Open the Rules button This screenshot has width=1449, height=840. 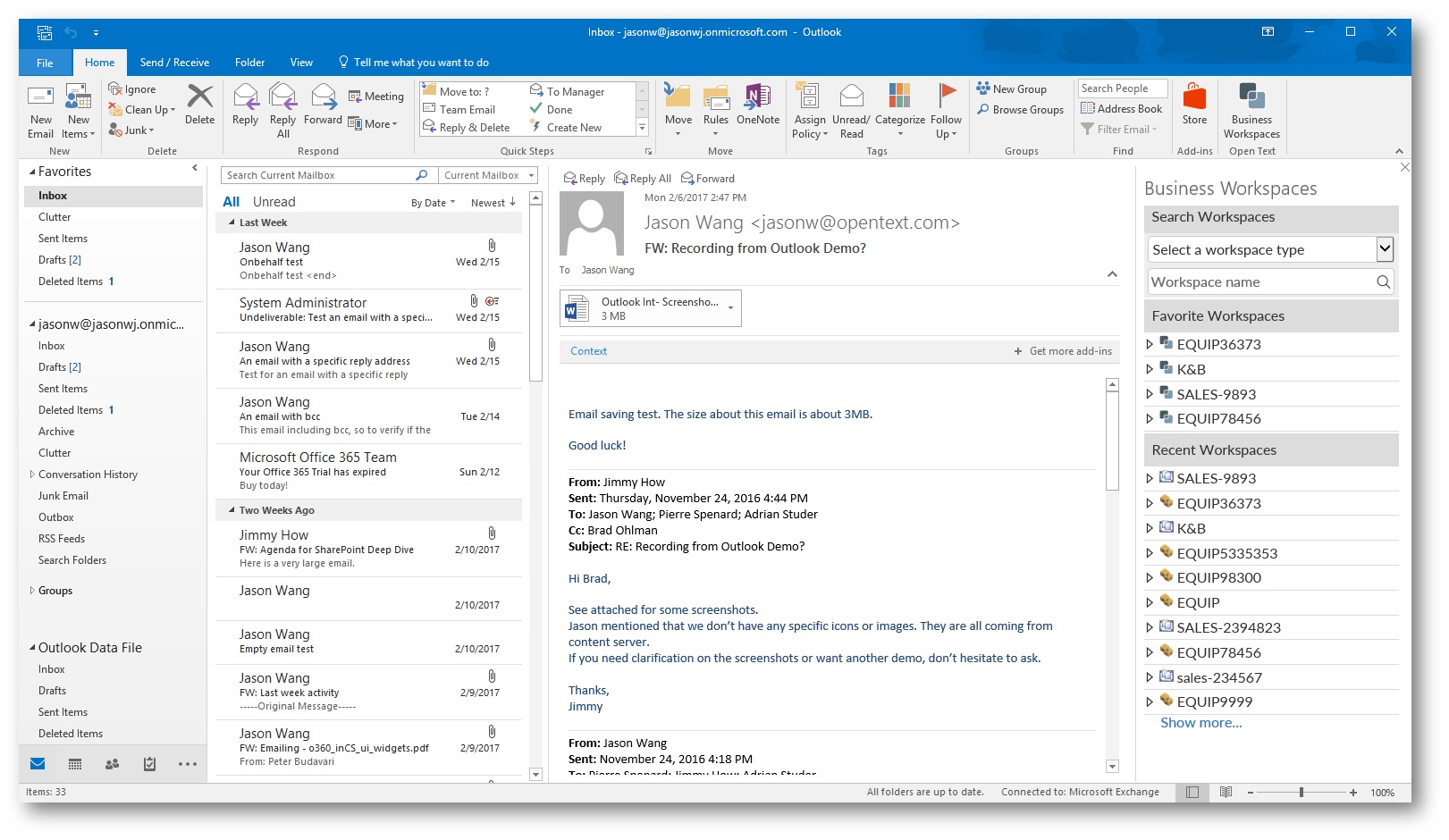pyautogui.click(x=715, y=112)
